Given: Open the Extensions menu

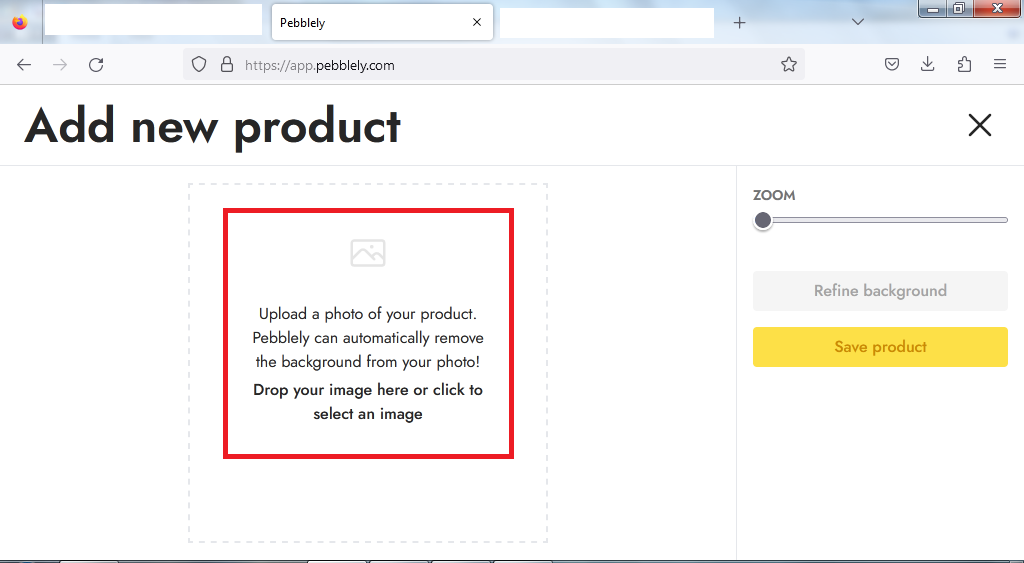Looking at the screenshot, I should [964, 65].
